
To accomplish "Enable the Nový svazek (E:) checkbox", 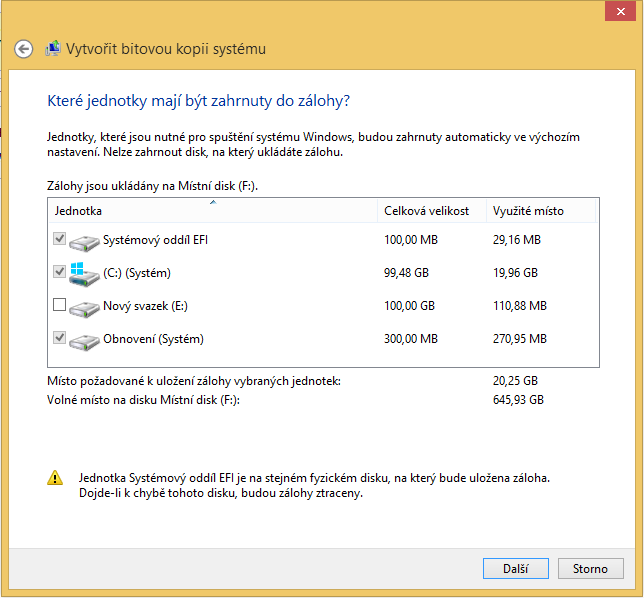I will [x=60, y=305].
